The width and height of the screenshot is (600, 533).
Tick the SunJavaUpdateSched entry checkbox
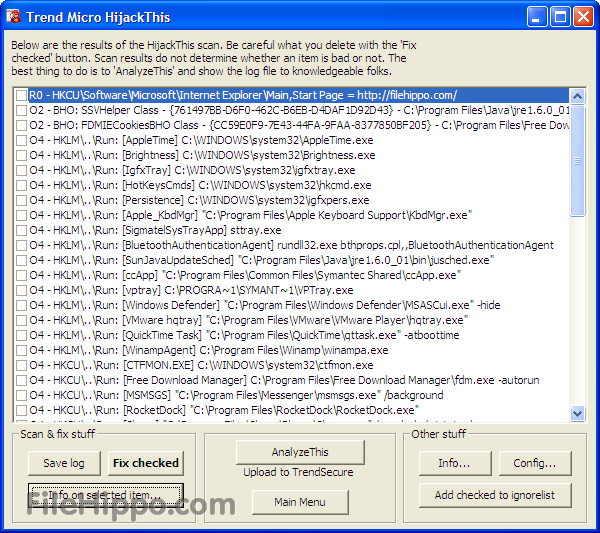[21, 260]
